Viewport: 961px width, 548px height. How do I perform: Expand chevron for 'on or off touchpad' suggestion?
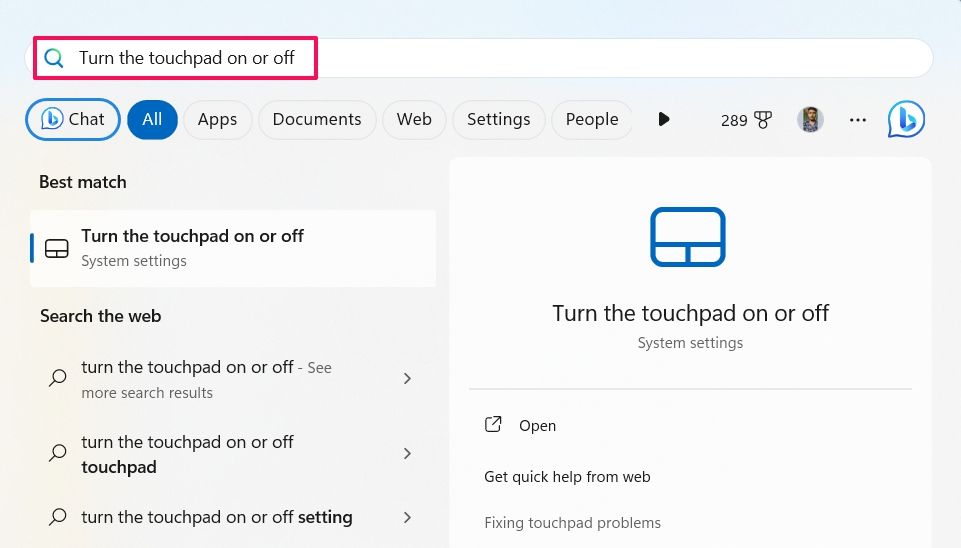408,454
